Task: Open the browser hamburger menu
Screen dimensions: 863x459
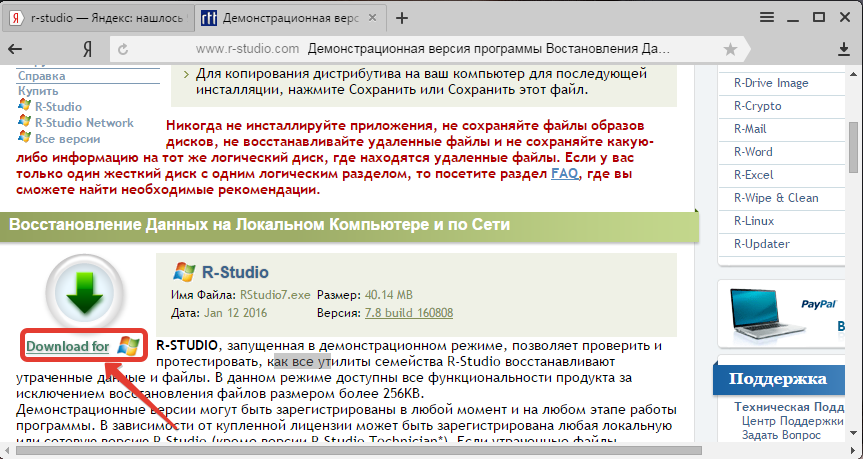Action: (x=767, y=18)
